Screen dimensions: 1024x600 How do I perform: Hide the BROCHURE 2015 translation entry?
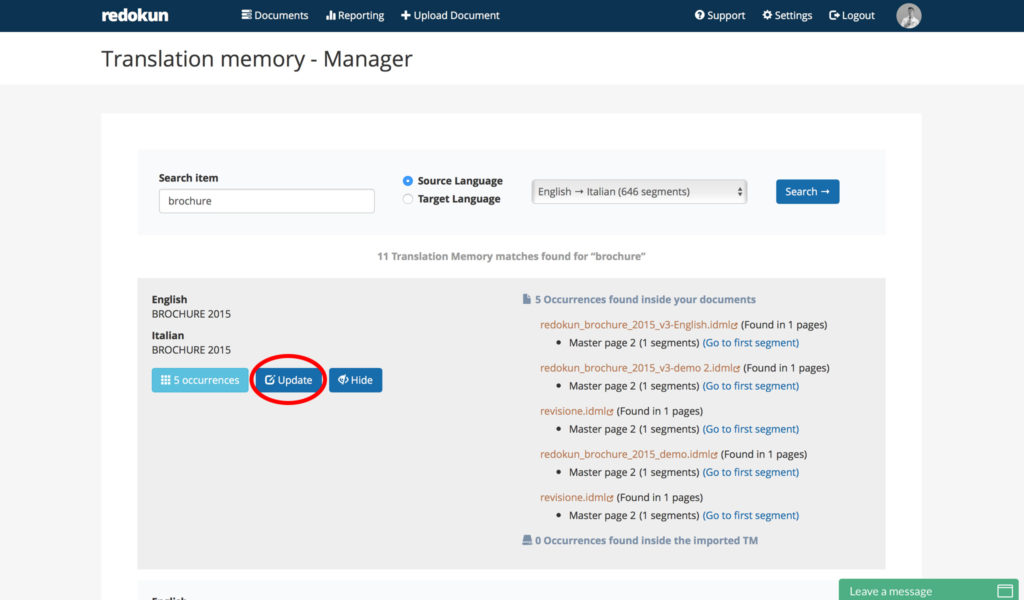coord(355,380)
